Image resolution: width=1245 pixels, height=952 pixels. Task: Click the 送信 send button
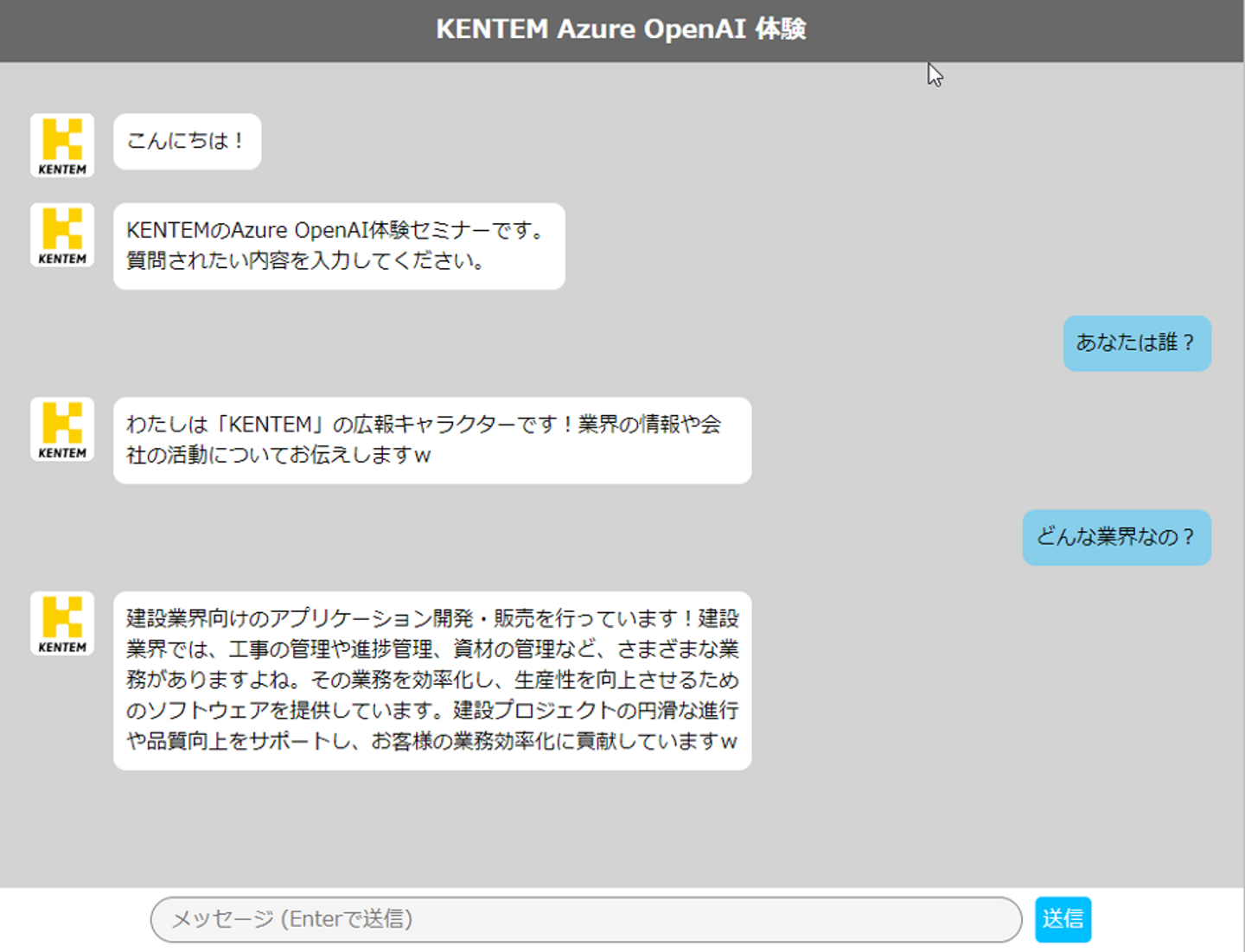[x=1063, y=919]
